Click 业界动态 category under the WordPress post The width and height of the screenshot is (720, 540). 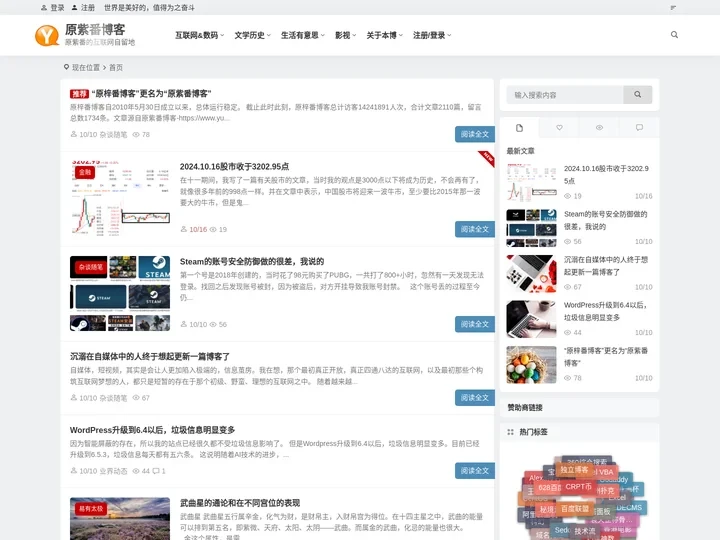pyautogui.click(x=113, y=471)
